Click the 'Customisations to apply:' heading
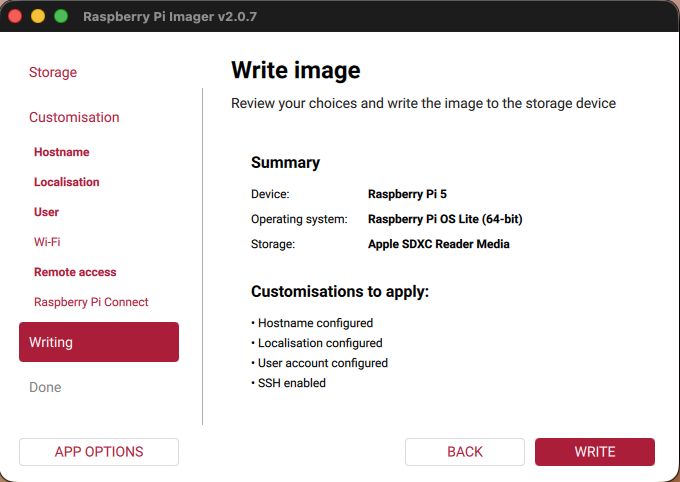This screenshot has width=680, height=482. click(340, 292)
